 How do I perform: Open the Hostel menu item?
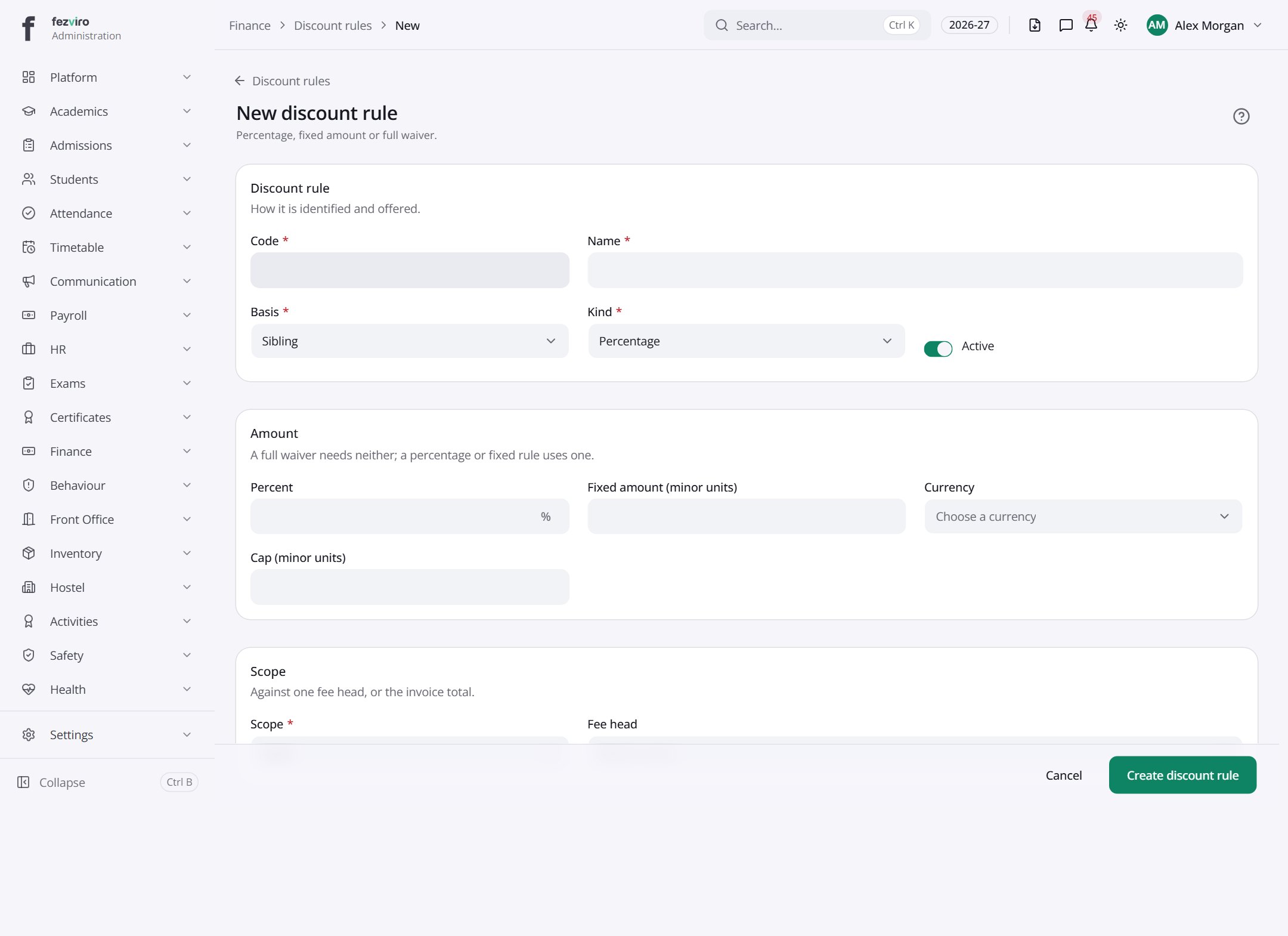click(x=107, y=587)
